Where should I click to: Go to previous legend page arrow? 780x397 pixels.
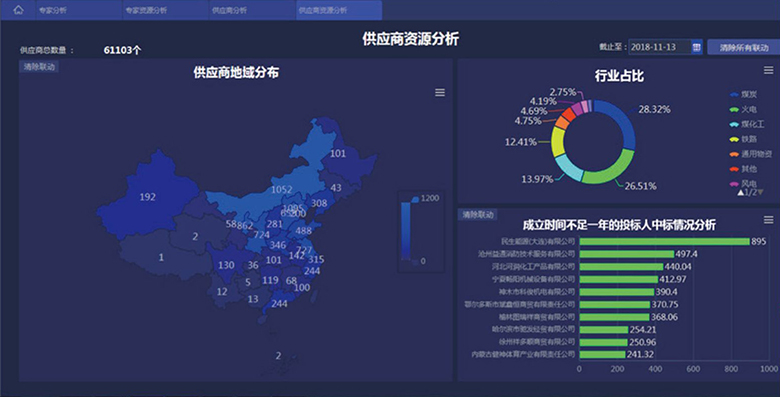coord(741,193)
